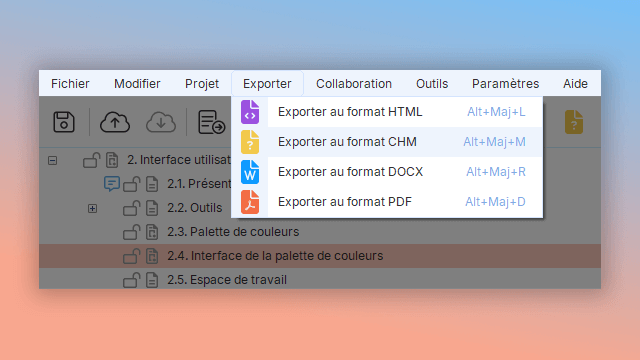The image size is (640, 360).
Task: Open the Fichier menu
Action: [x=70, y=84]
